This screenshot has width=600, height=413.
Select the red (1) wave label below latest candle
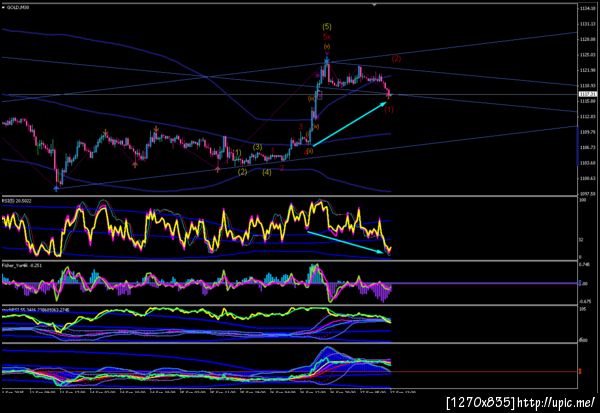(x=389, y=109)
